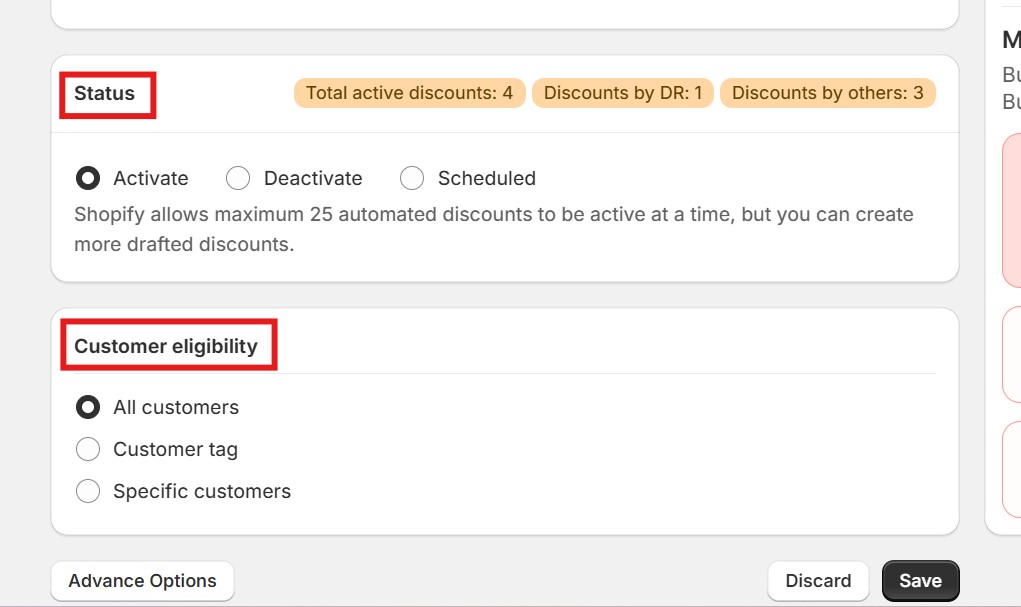The height and width of the screenshot is (607, 1021).
Task: Click the Total active discounts: 4 badge
Action: click(x=408, y=92)
